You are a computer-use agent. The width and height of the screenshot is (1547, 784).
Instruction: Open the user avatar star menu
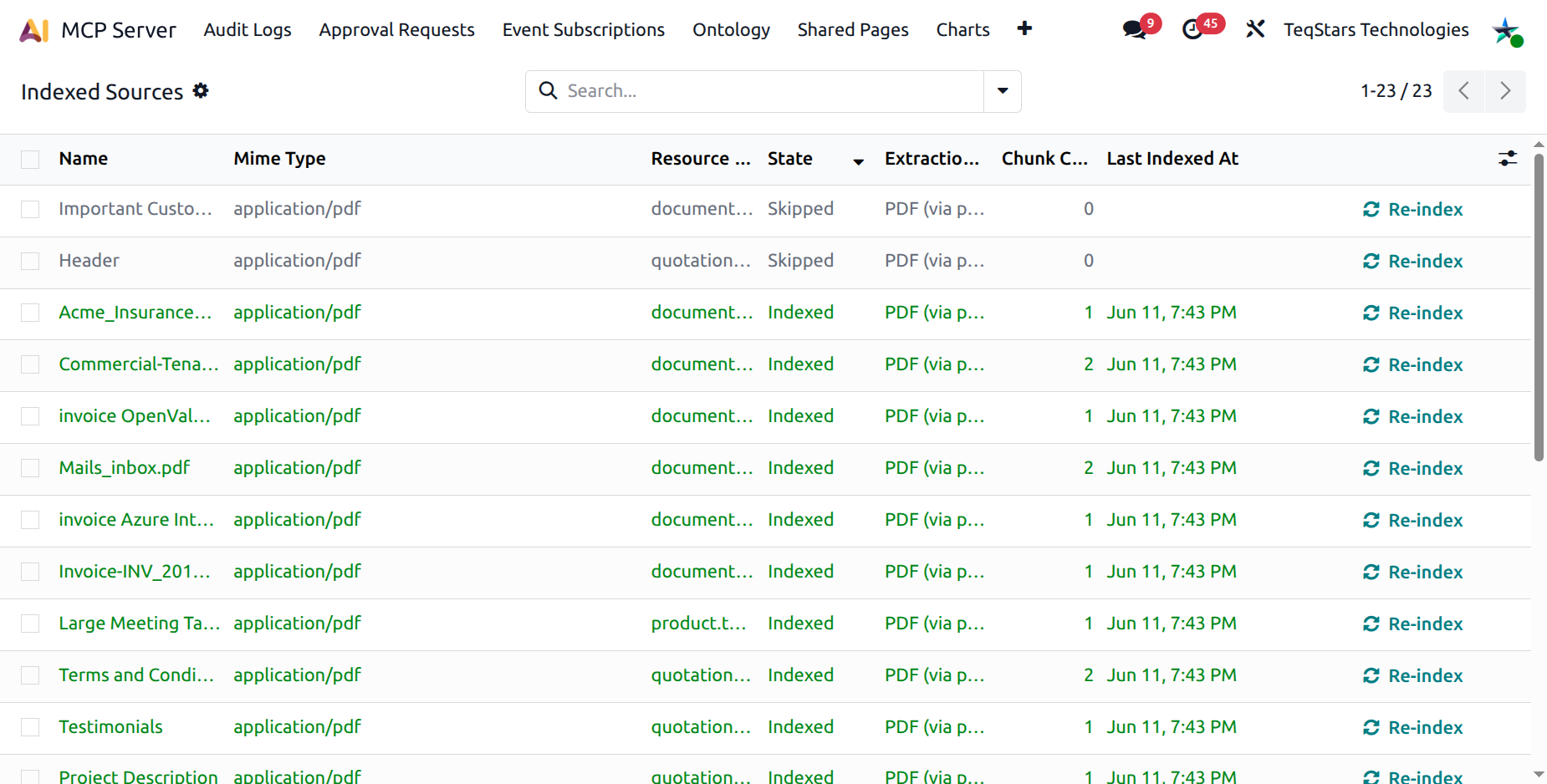1507,31
